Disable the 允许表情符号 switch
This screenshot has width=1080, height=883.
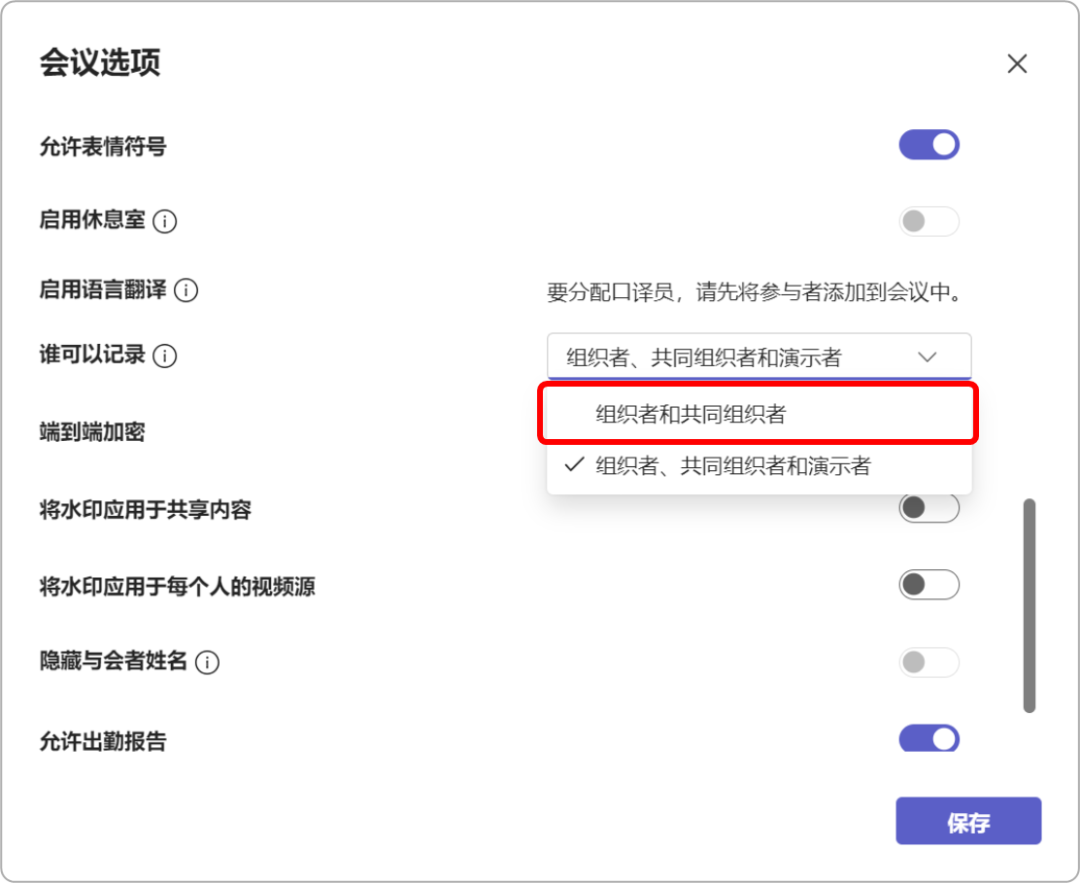928,144
